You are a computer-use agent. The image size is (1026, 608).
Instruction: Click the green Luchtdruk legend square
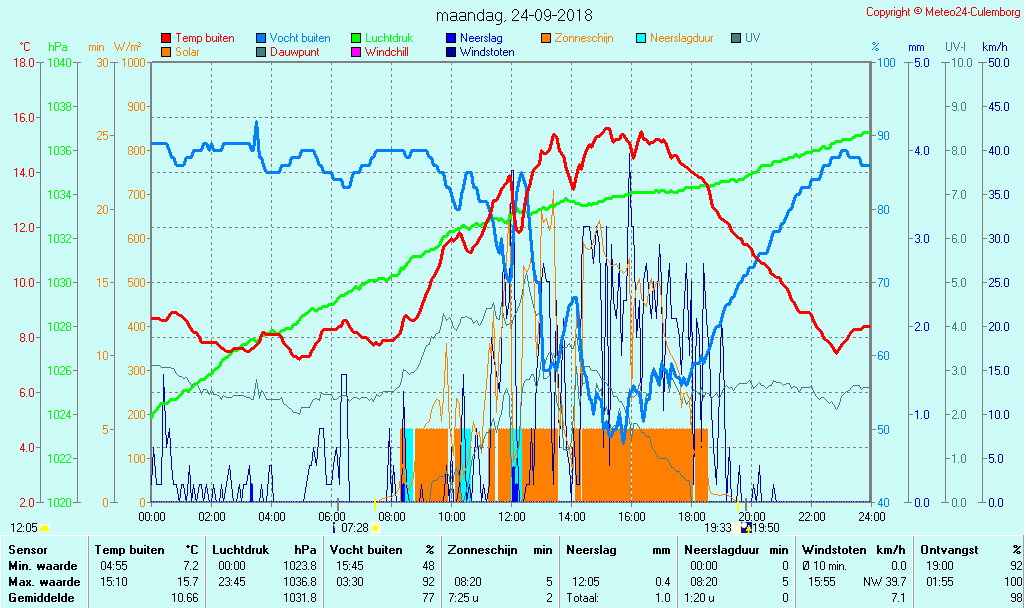tap(356, 38)
